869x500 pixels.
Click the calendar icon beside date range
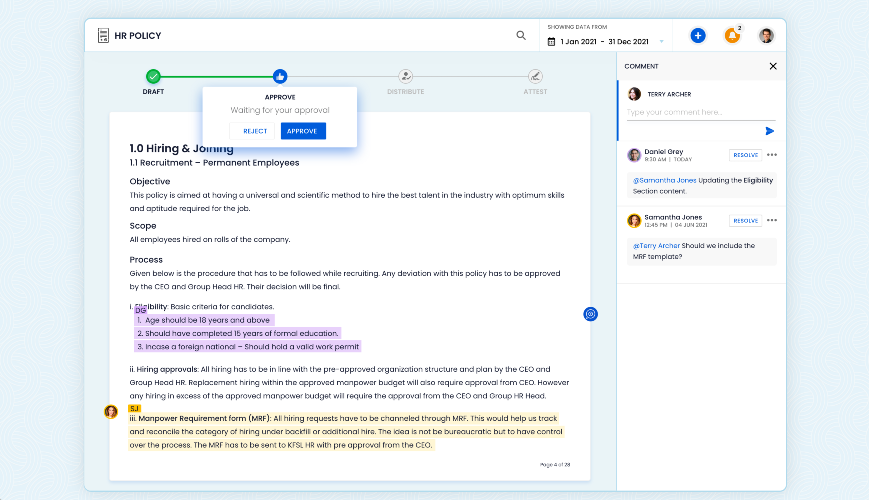pos(551,42)
